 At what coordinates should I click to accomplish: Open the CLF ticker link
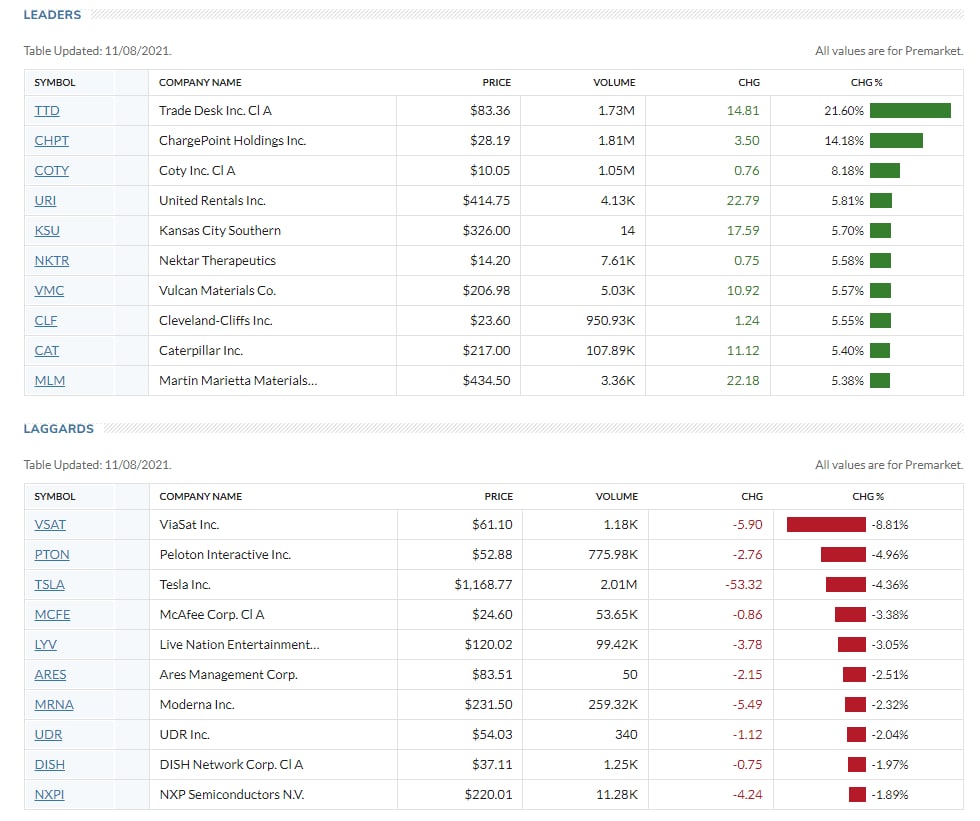pyautogui.click(x=46, y=321)
